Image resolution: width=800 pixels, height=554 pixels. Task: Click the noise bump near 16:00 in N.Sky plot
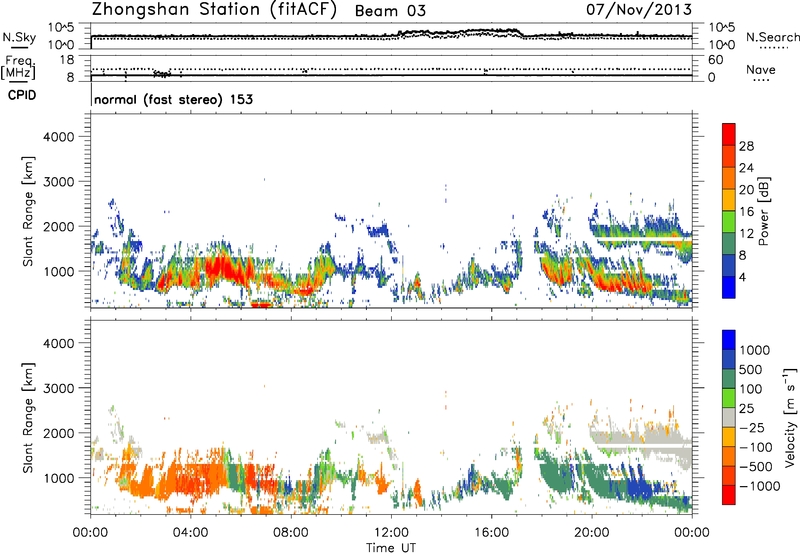click(x=490, y=32)
